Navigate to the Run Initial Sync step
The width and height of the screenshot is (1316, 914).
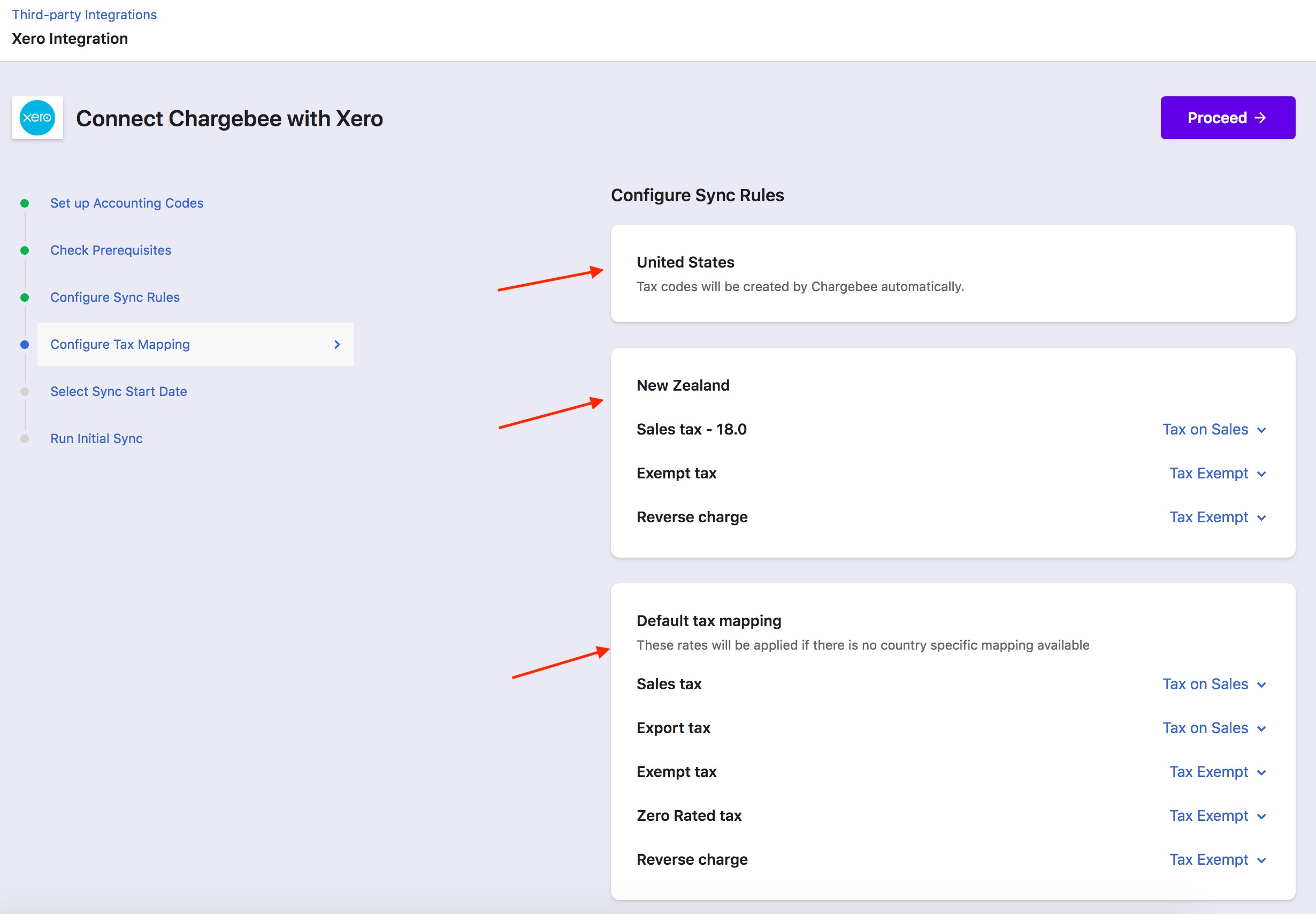tap(96, 438)
